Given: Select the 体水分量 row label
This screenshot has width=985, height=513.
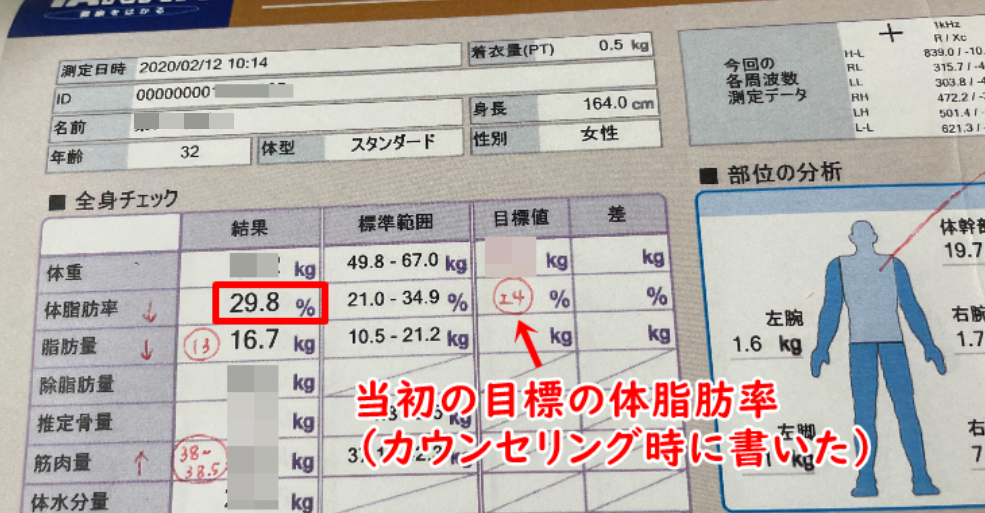Looking at the screenshot, I should [x=70, y=502].
